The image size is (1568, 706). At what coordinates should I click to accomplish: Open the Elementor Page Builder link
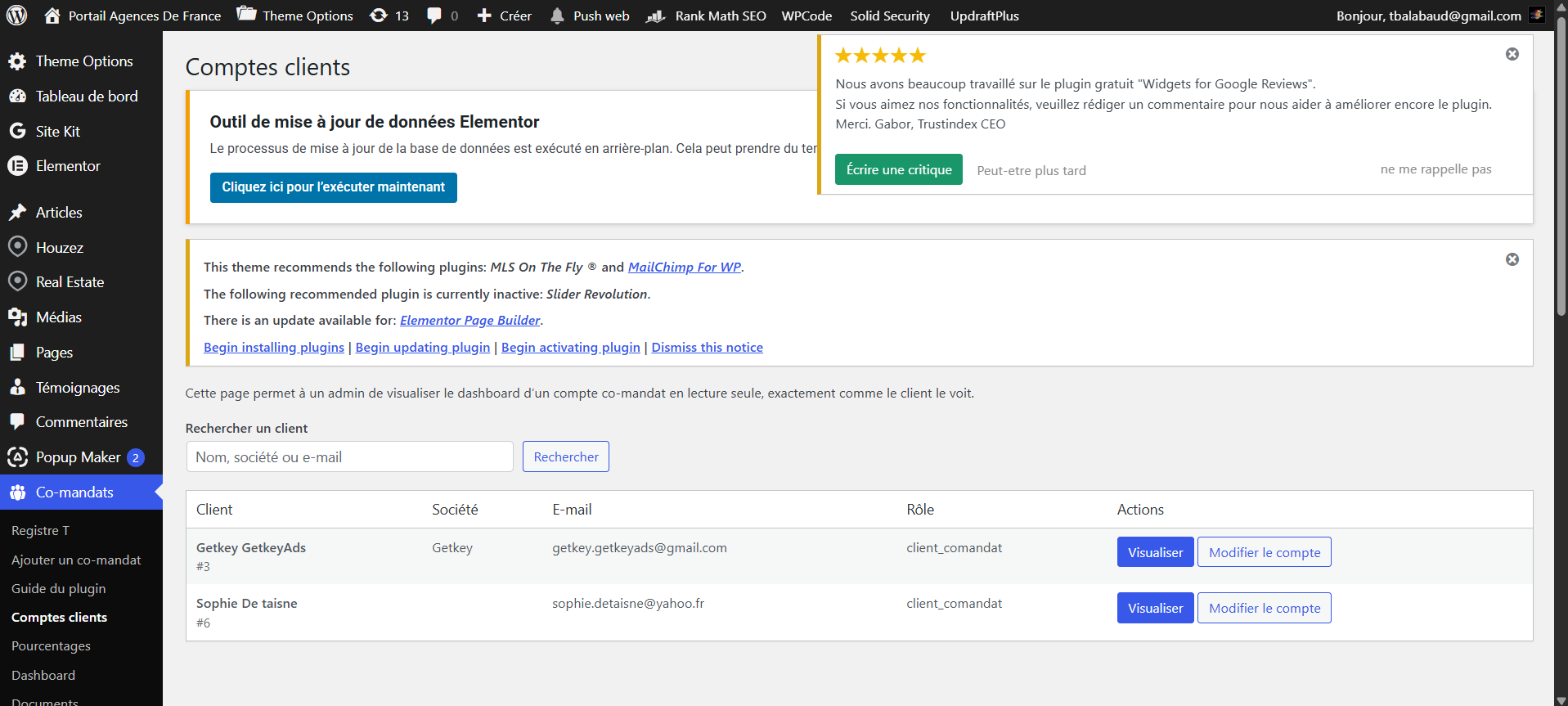[x=470, y=321]
